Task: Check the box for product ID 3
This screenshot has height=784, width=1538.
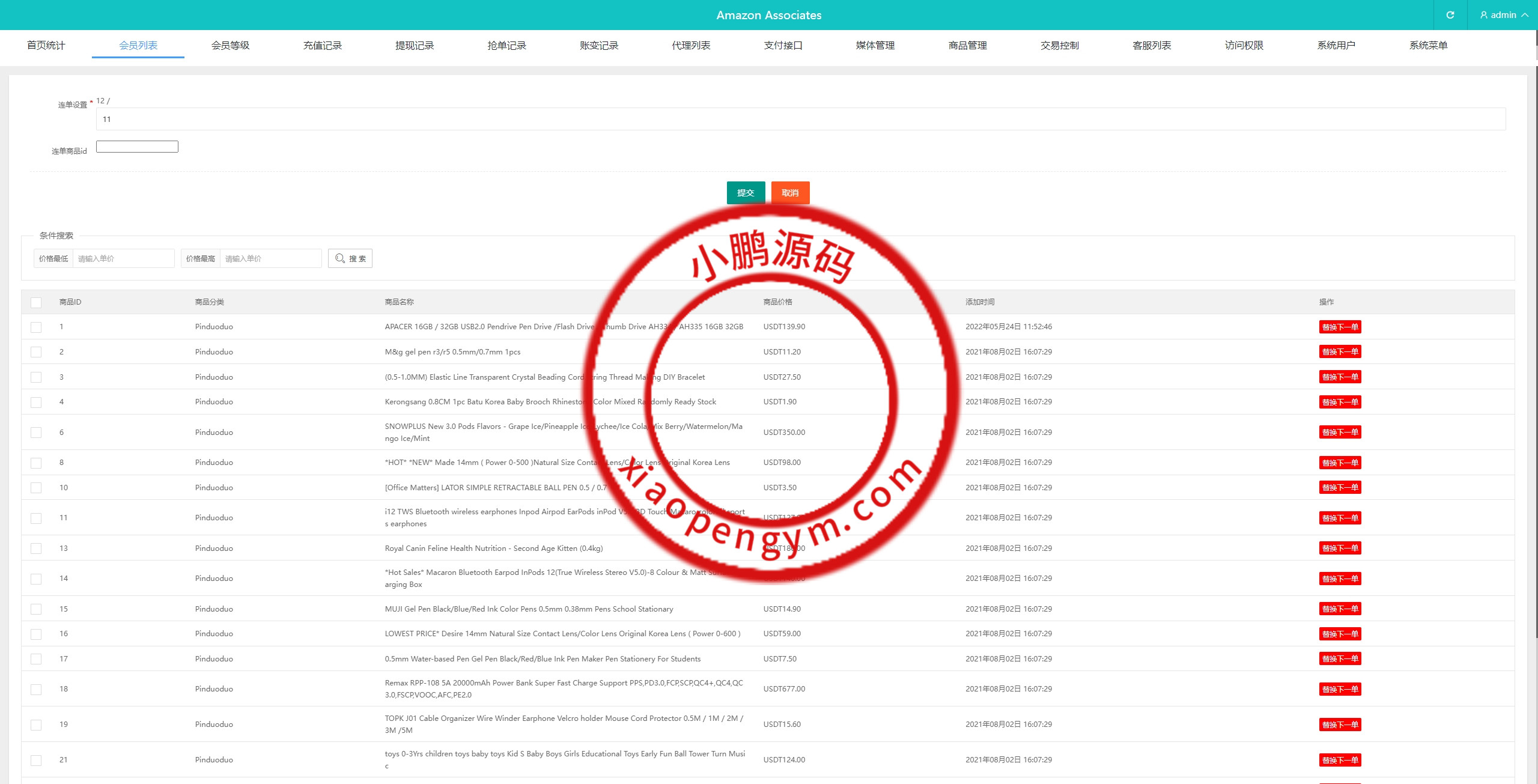Action: (36, 377)
